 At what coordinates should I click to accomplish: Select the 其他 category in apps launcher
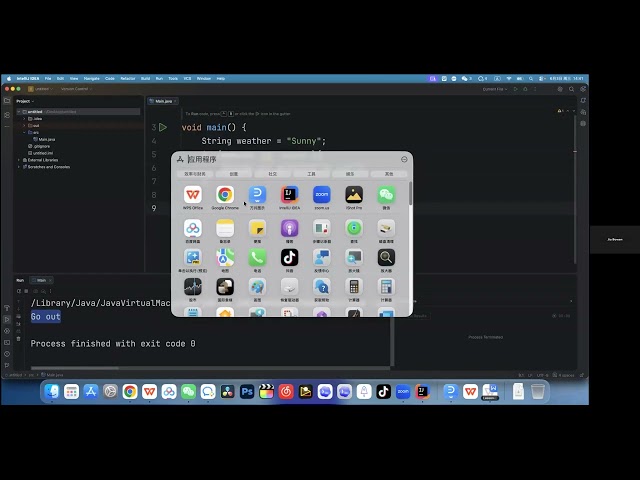pyautogui.click(x=389, y=174)
